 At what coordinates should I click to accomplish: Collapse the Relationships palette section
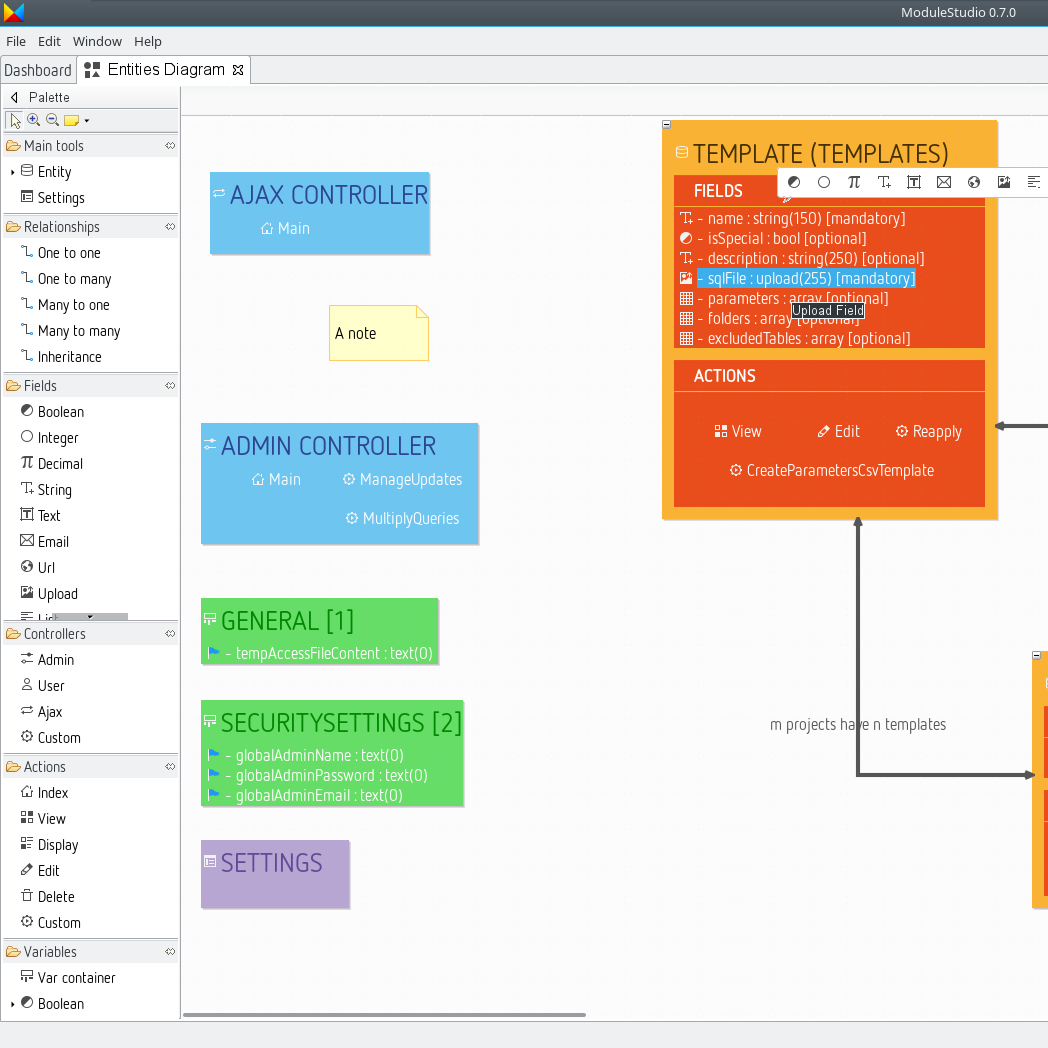(x=170, y=226)
